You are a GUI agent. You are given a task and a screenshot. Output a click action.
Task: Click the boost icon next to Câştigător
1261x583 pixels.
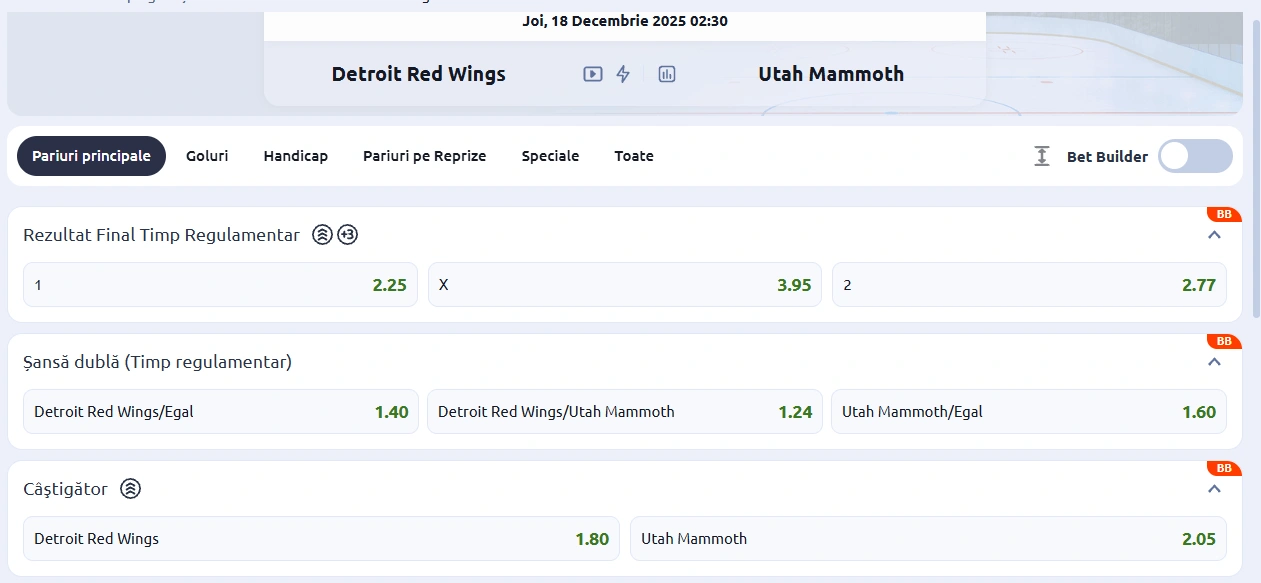(131, 489)
